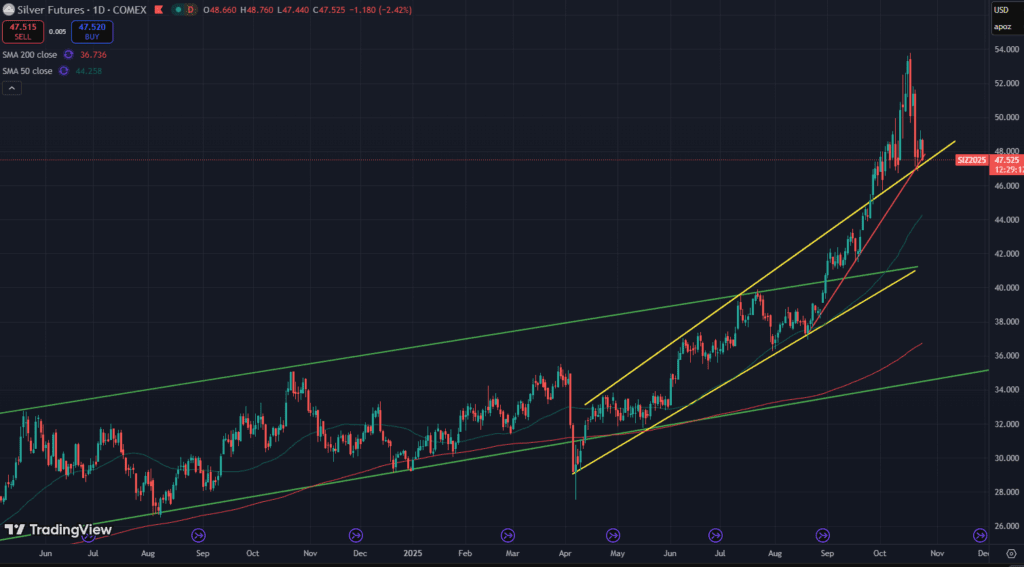Open the contract roll marker near March 2025

[507, 535]
